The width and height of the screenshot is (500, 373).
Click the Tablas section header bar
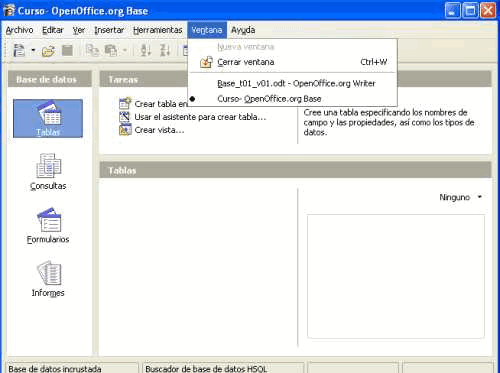pyautogui.click(x=295, y=170)
